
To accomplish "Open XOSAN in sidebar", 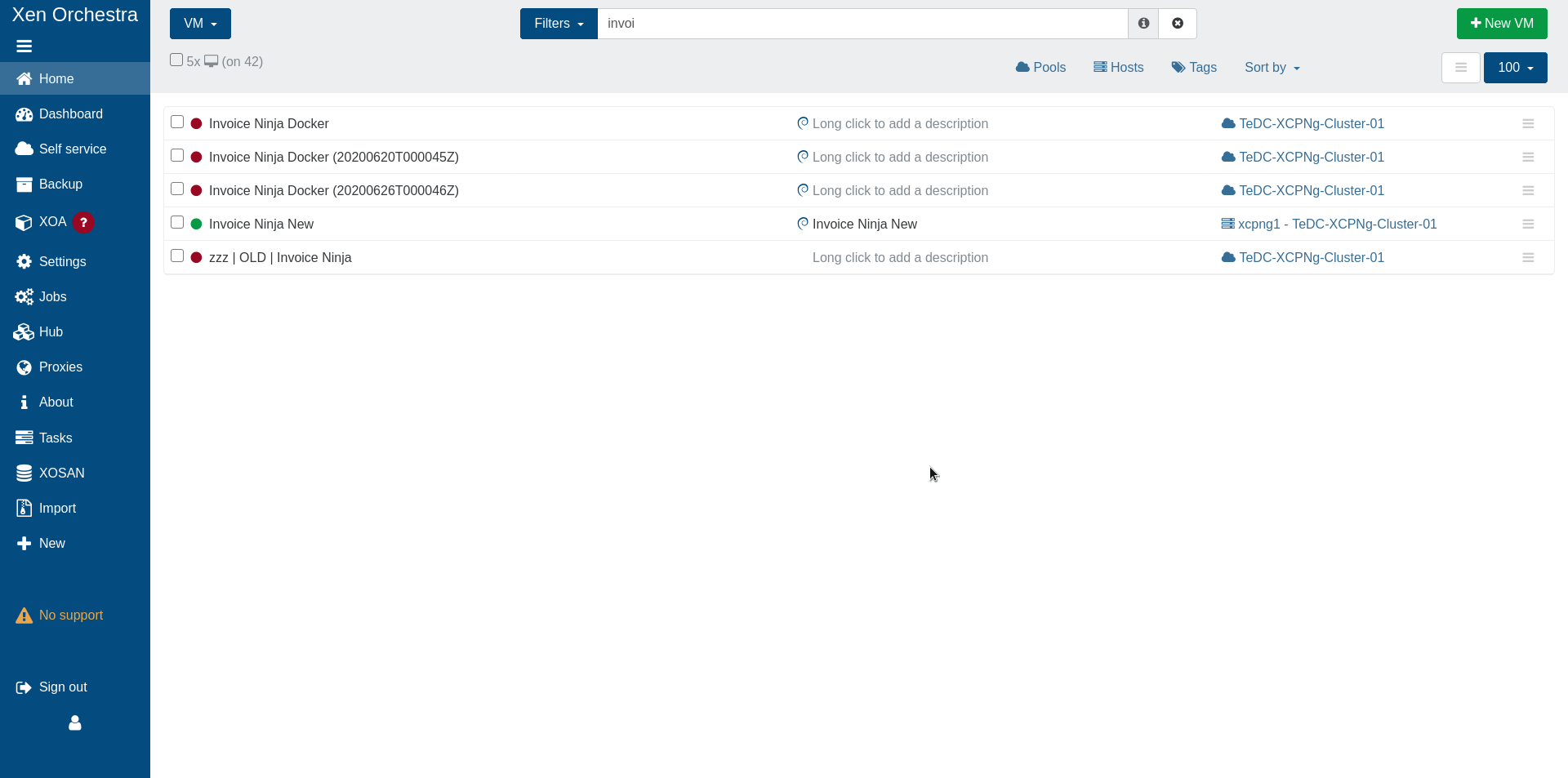I will [75, 473].
